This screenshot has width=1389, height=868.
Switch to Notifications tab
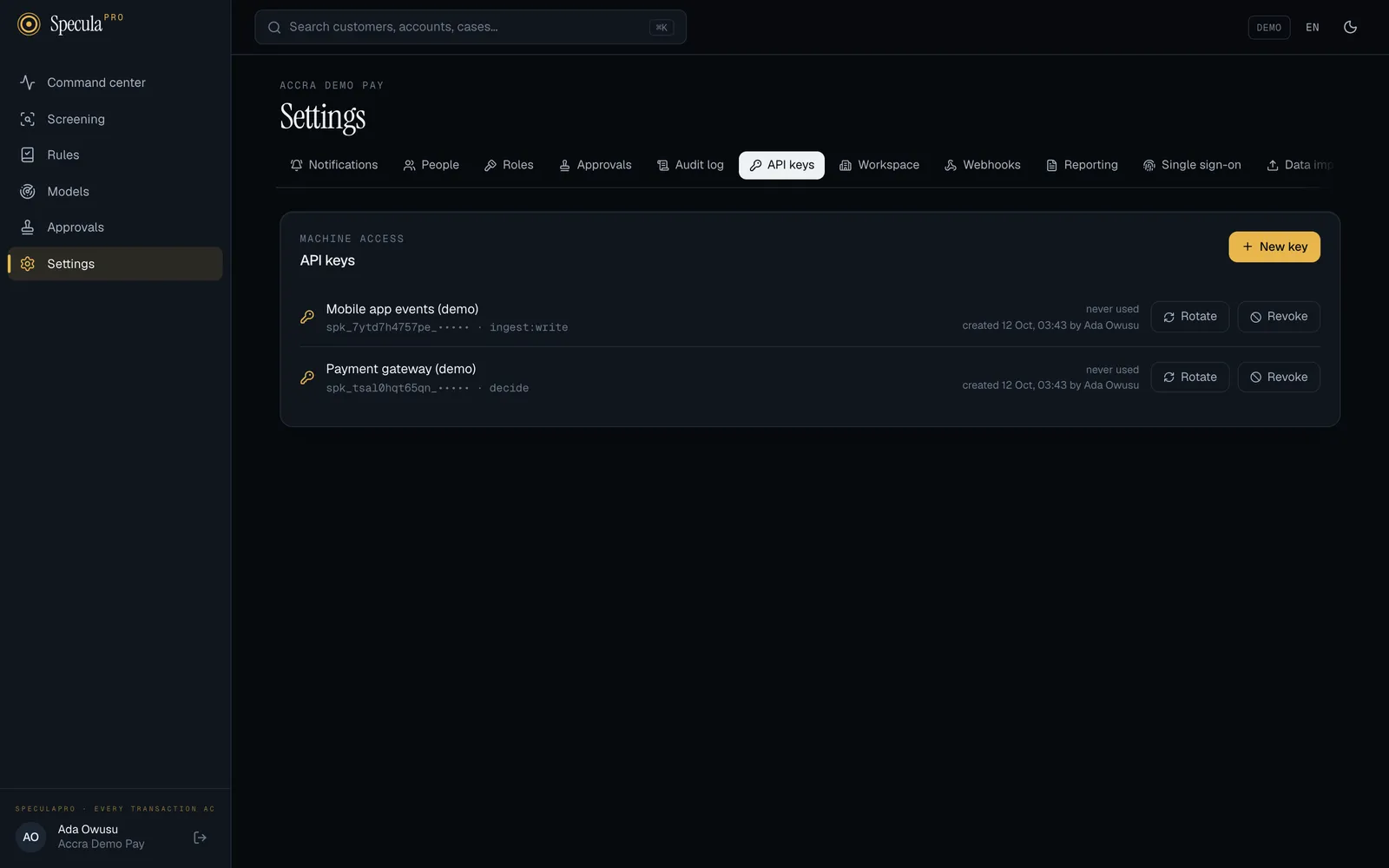click(x=334, y=165)
